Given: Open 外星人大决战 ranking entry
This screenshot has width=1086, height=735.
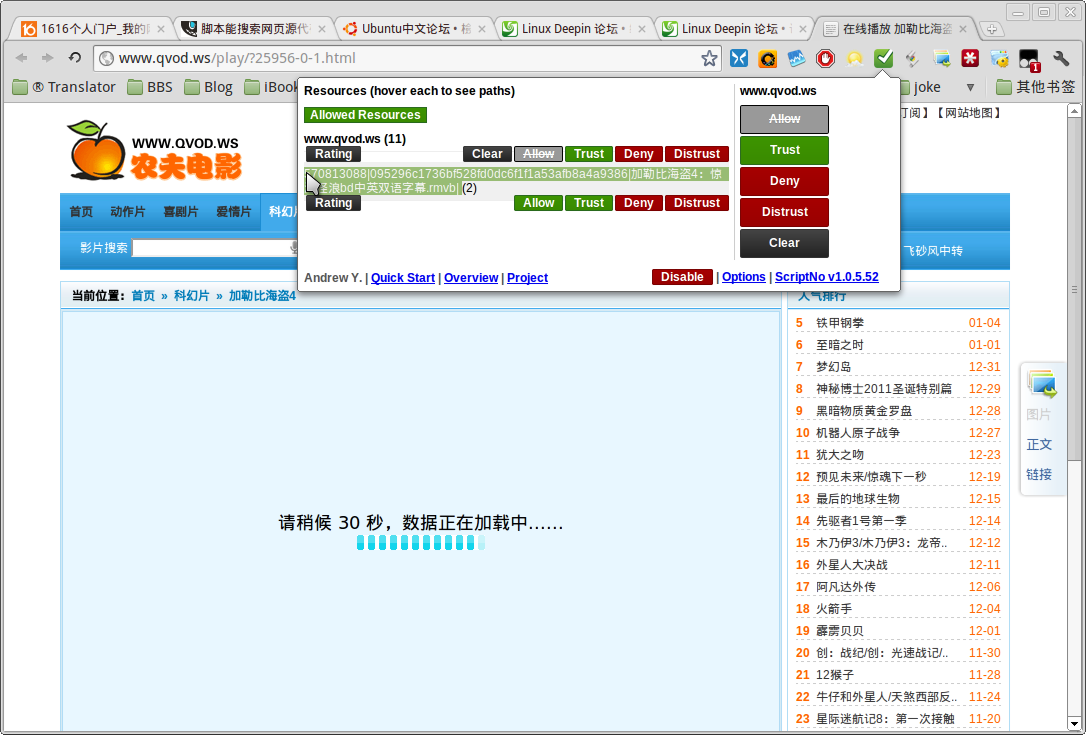Looking at the screenshot, I should click(x=851, y=565).
